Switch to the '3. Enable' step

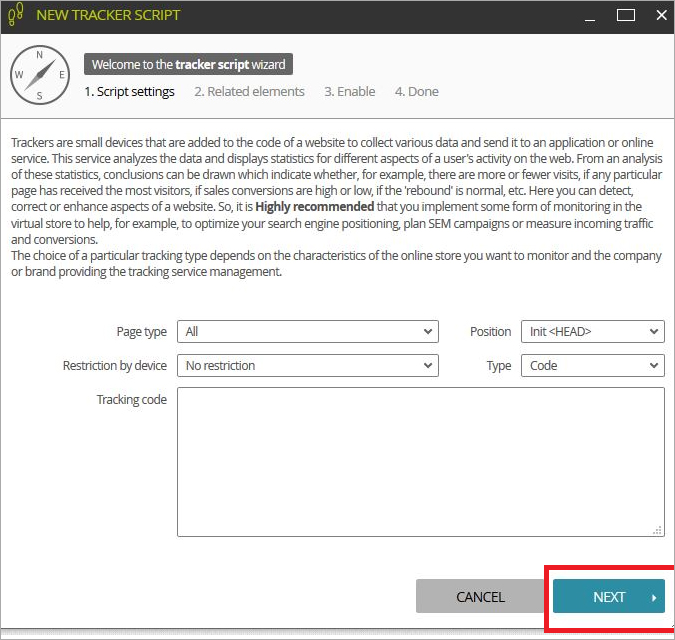[349, 92]
